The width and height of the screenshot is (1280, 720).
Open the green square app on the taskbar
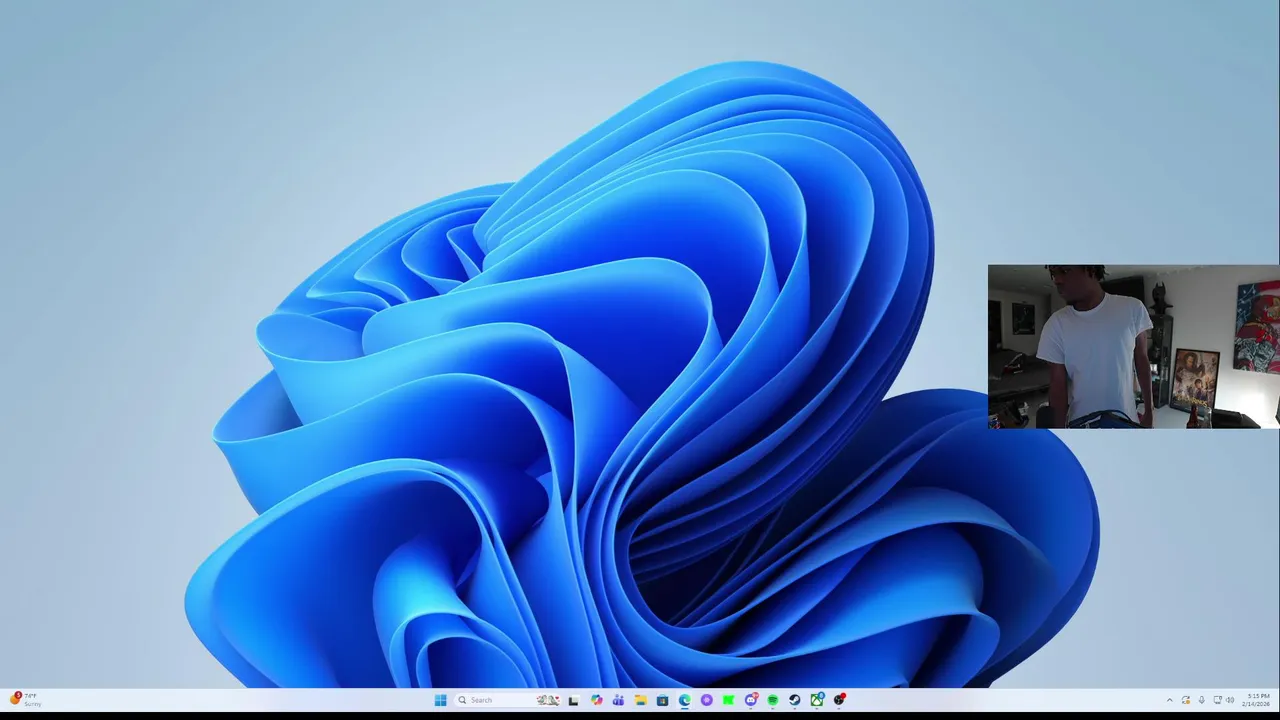(729, 700)
